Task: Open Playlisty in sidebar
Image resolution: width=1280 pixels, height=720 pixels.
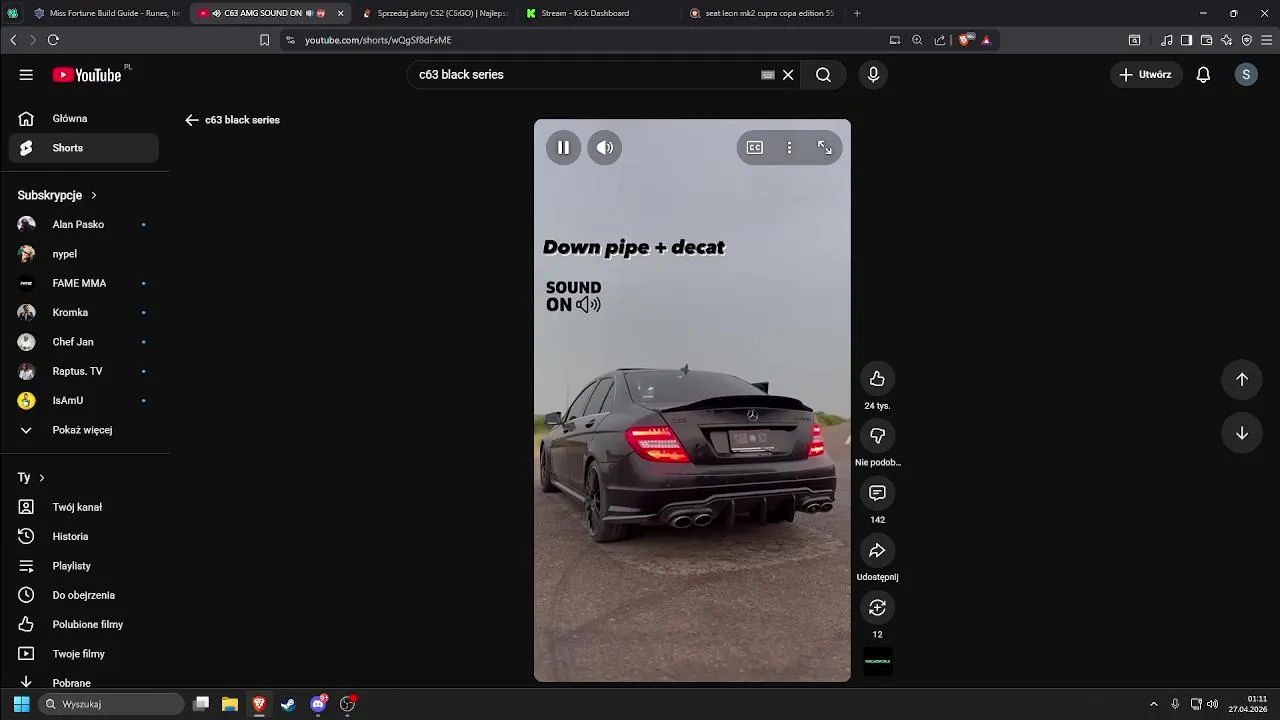Action: [84, 566]
